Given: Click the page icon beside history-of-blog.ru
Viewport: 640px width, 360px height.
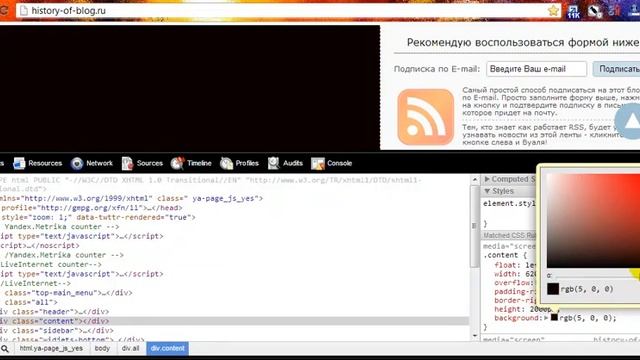Looking at the screenshot, I should (24, 11).
